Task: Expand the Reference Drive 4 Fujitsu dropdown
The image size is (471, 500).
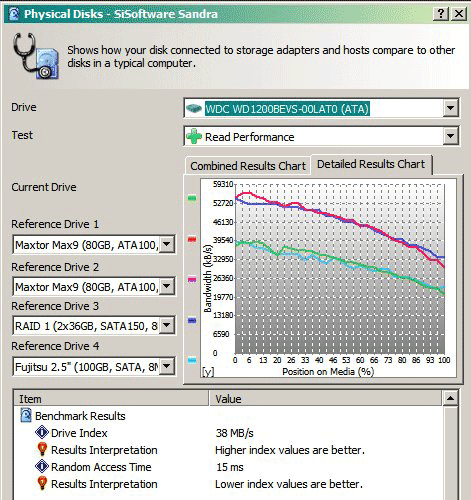Action: [x=167, y=366]
